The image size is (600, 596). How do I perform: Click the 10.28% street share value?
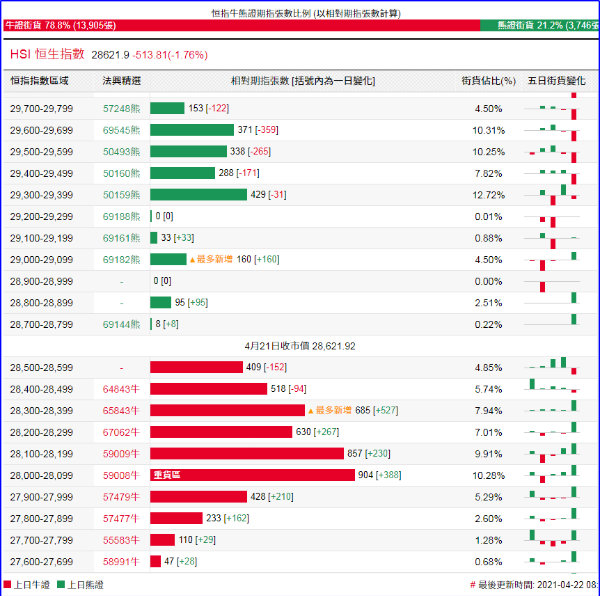[489, 475]
